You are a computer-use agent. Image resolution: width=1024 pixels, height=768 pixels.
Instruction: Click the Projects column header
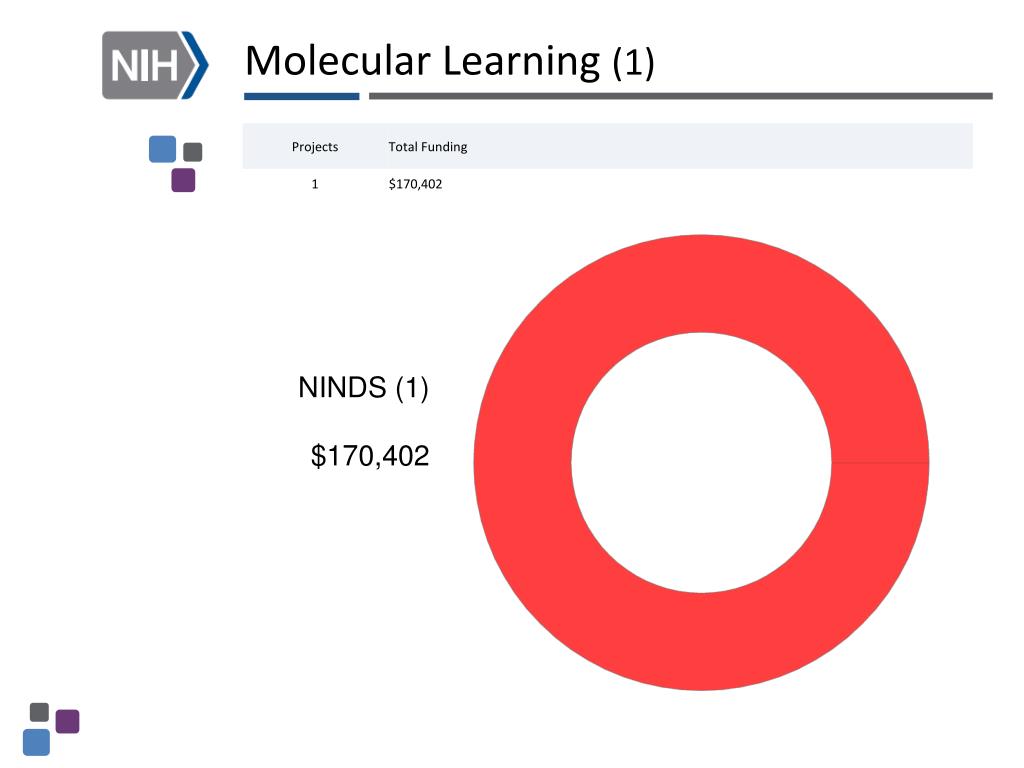coord(315,147)
